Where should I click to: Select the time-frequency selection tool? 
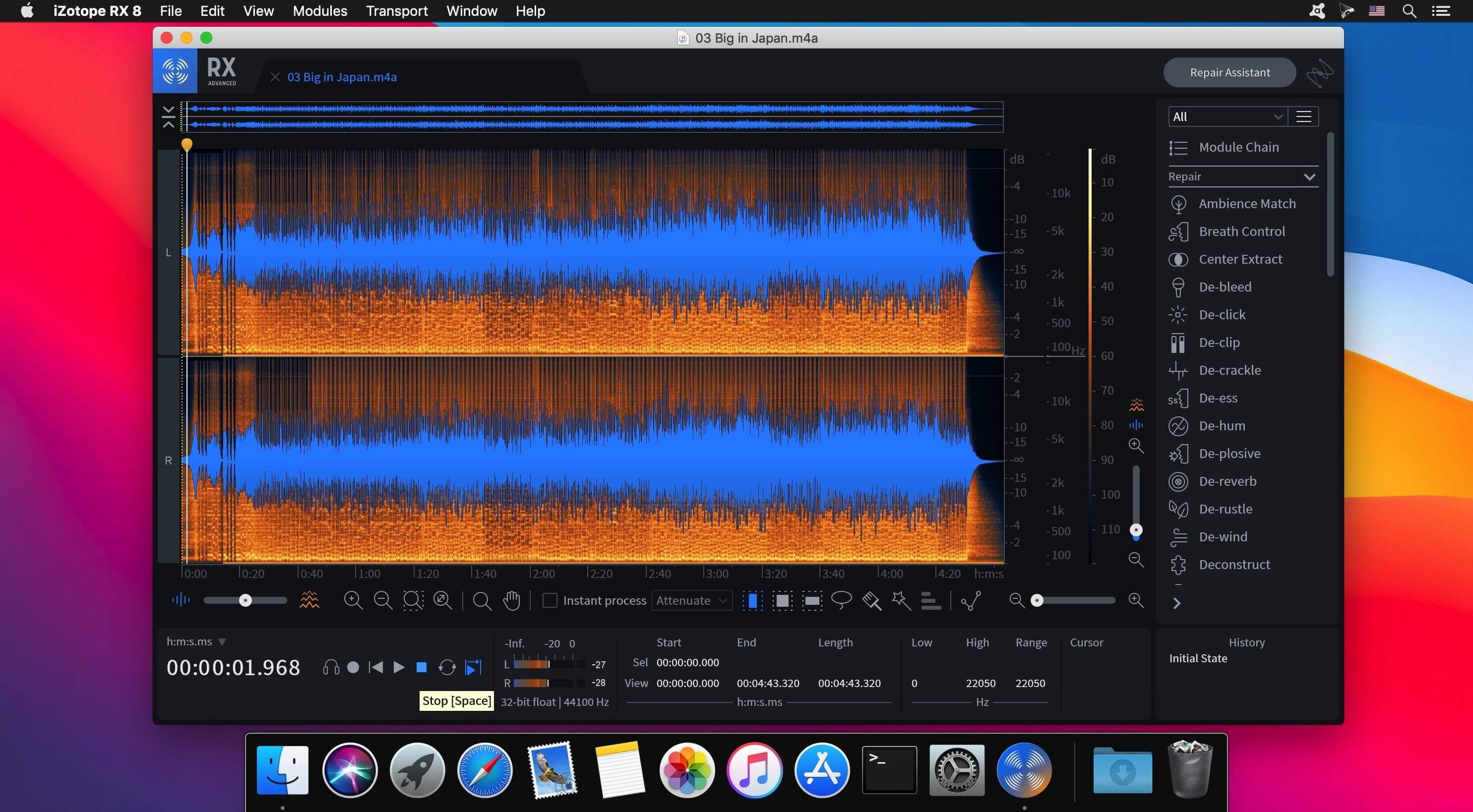click(x=782, y=600)
